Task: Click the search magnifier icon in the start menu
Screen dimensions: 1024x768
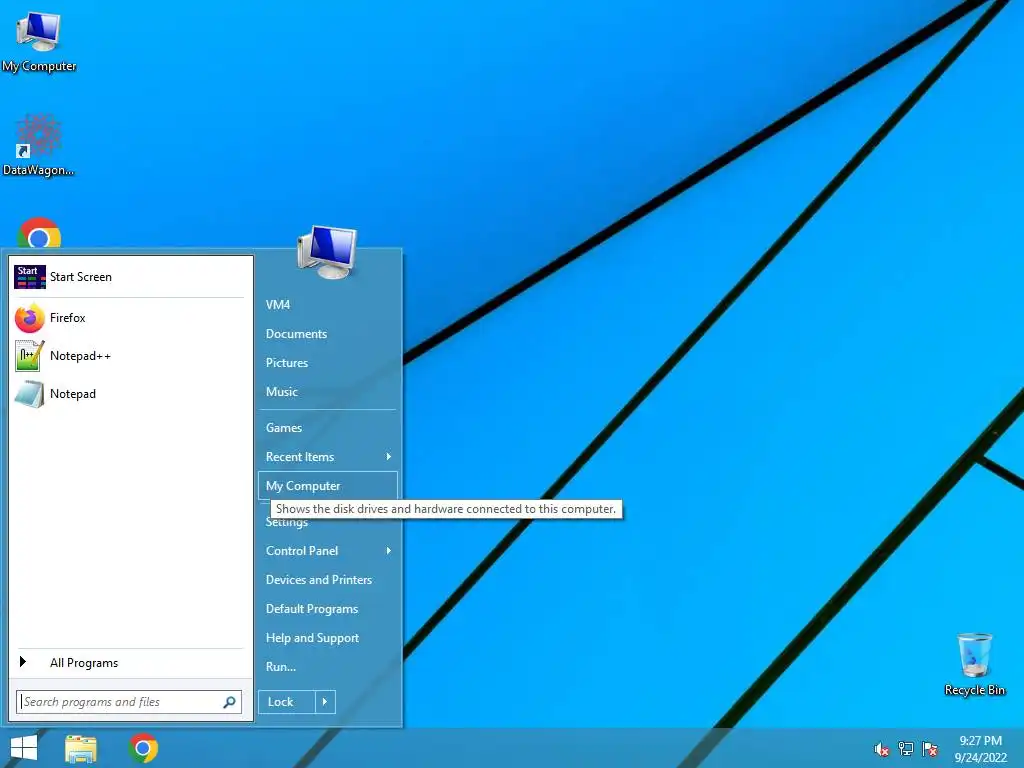Action: point(229,702)
